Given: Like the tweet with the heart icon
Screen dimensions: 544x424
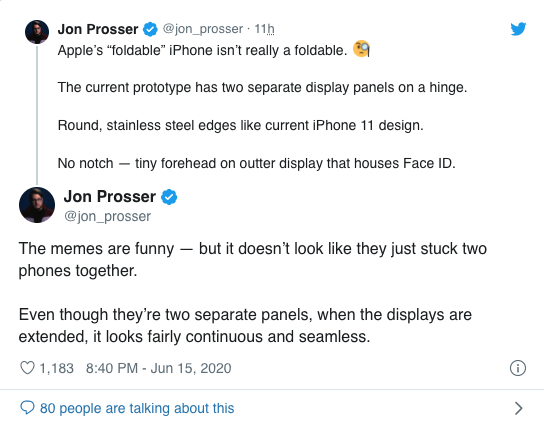Looking at the screenshot, I should point(27,368).
